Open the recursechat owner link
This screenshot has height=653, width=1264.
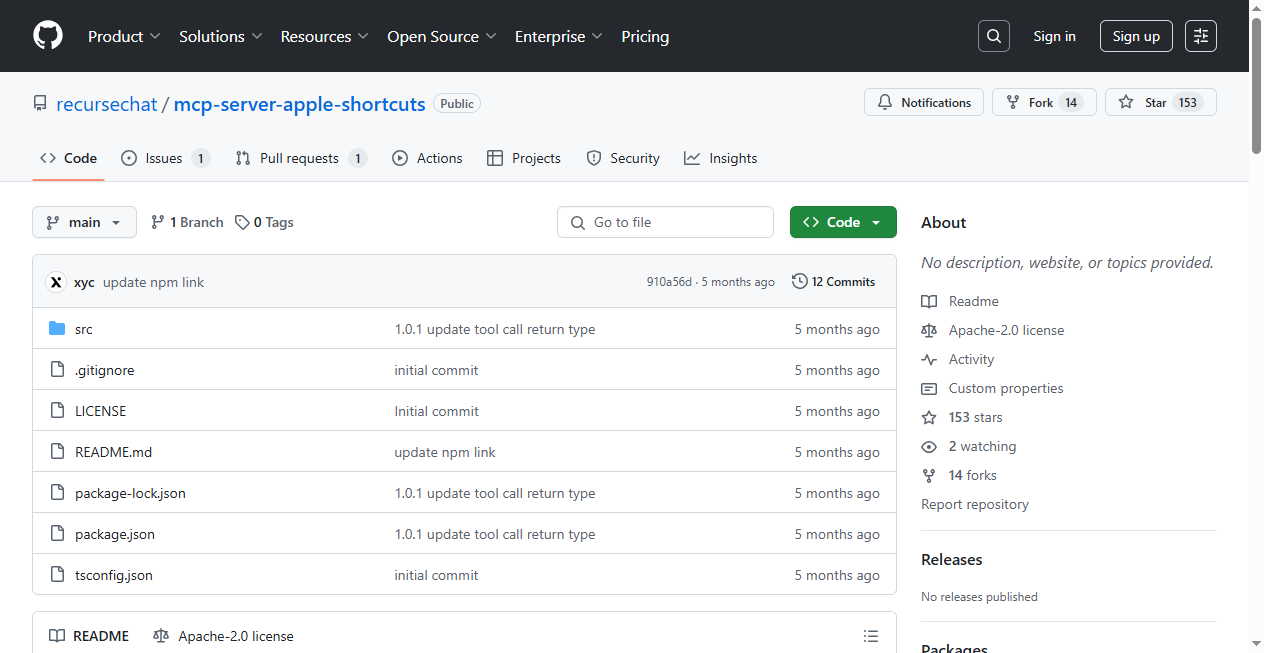(107, 104)
